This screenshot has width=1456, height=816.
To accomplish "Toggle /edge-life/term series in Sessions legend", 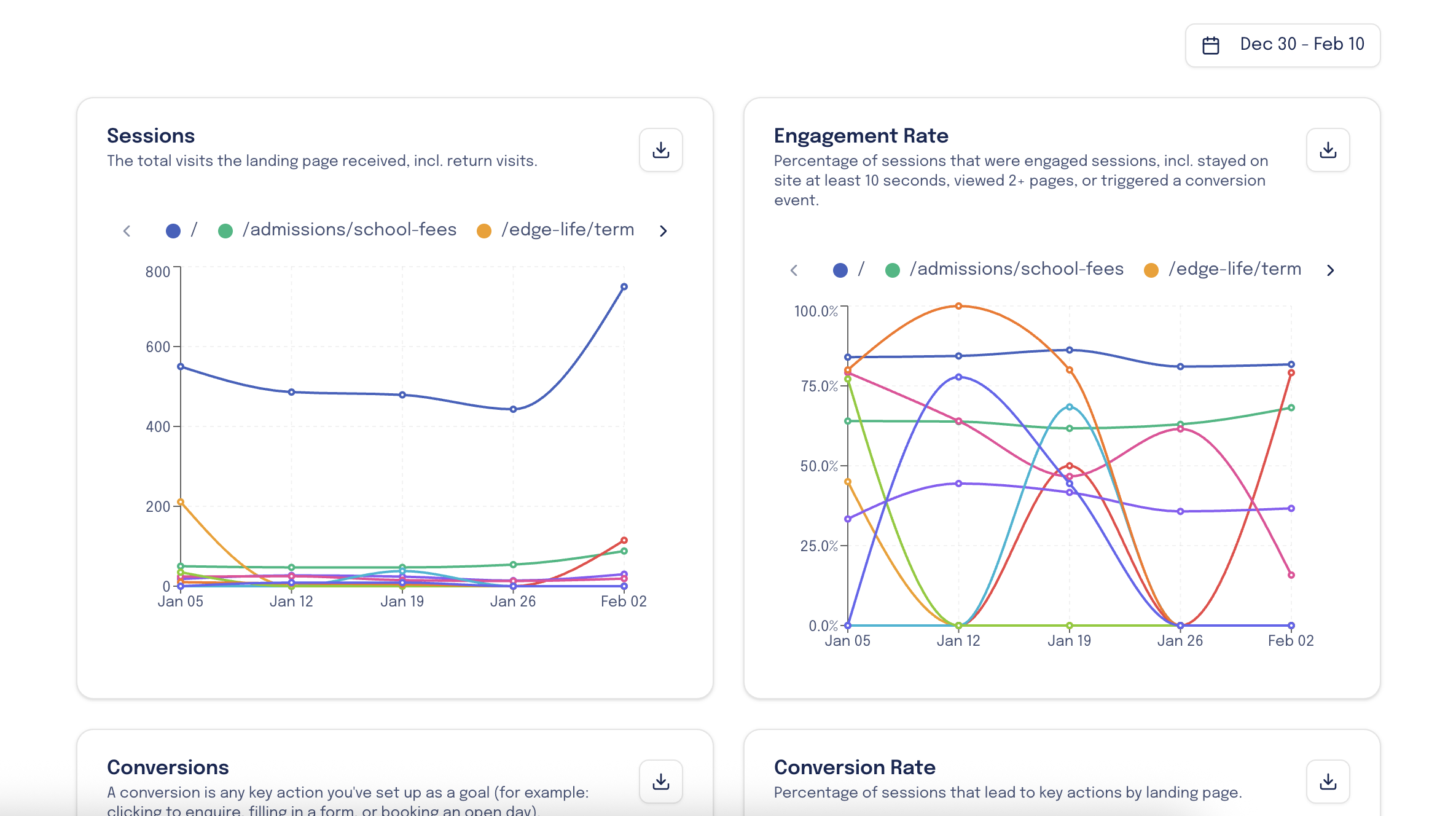I will click(x=567, y=230).
